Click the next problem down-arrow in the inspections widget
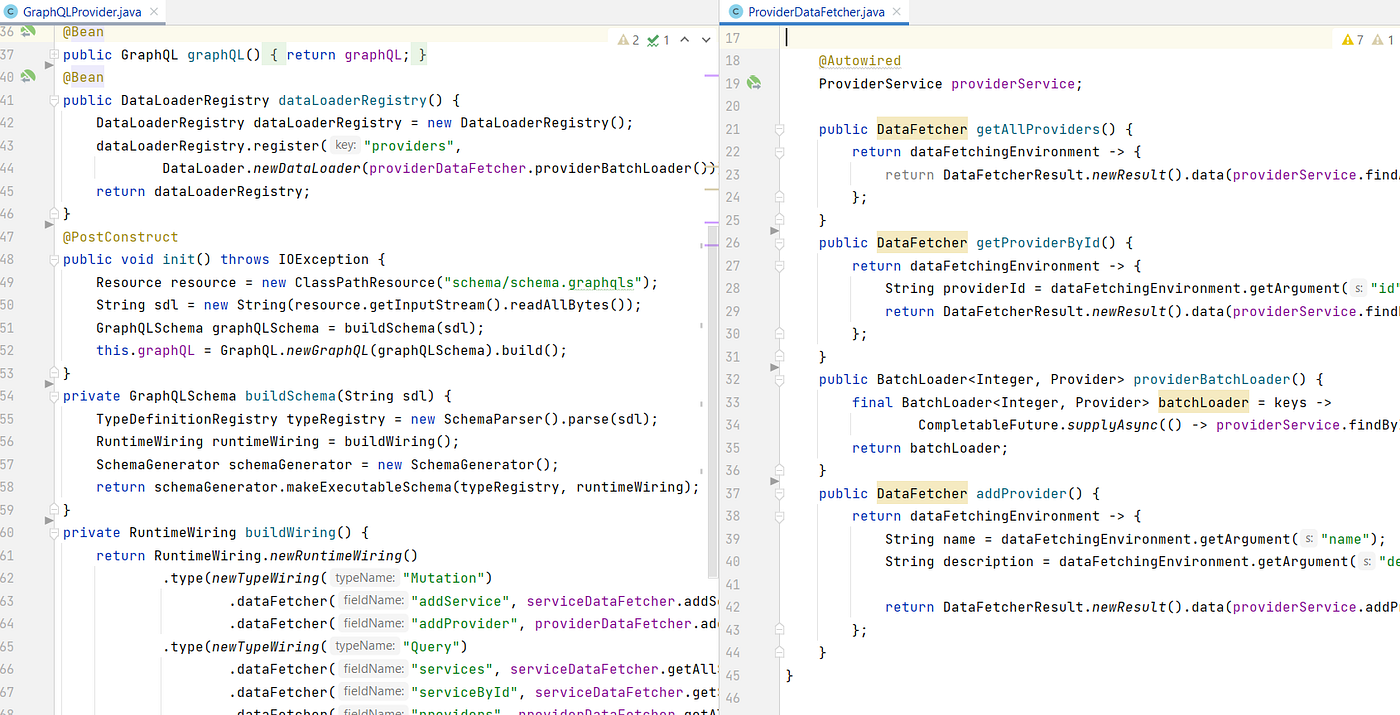Screen dimensions: 1400x715 tap(706, 37)
